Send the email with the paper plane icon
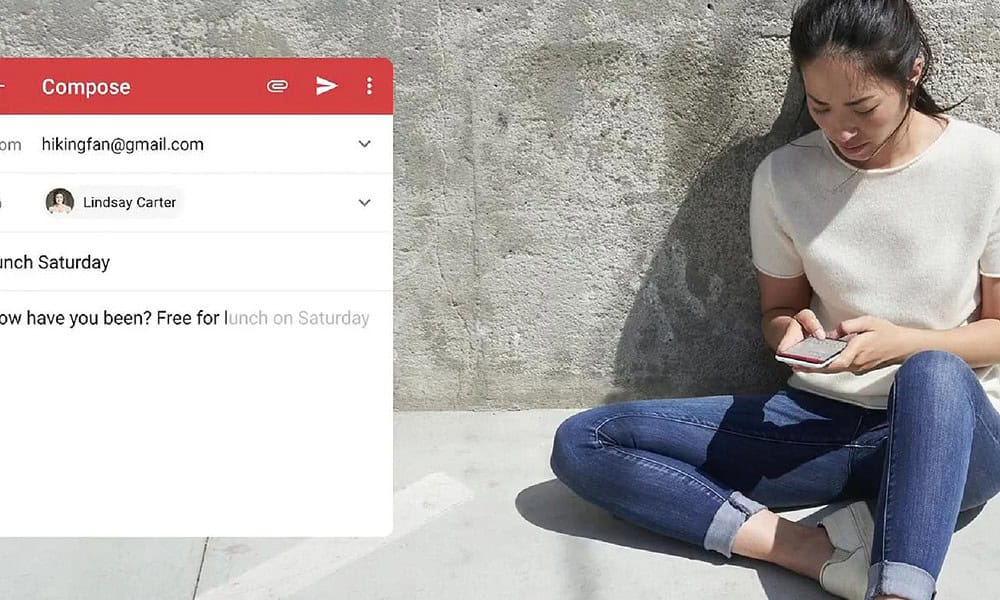Viewport: 1000px width, 600px height. pyautogui.click(x=327, y=86)
